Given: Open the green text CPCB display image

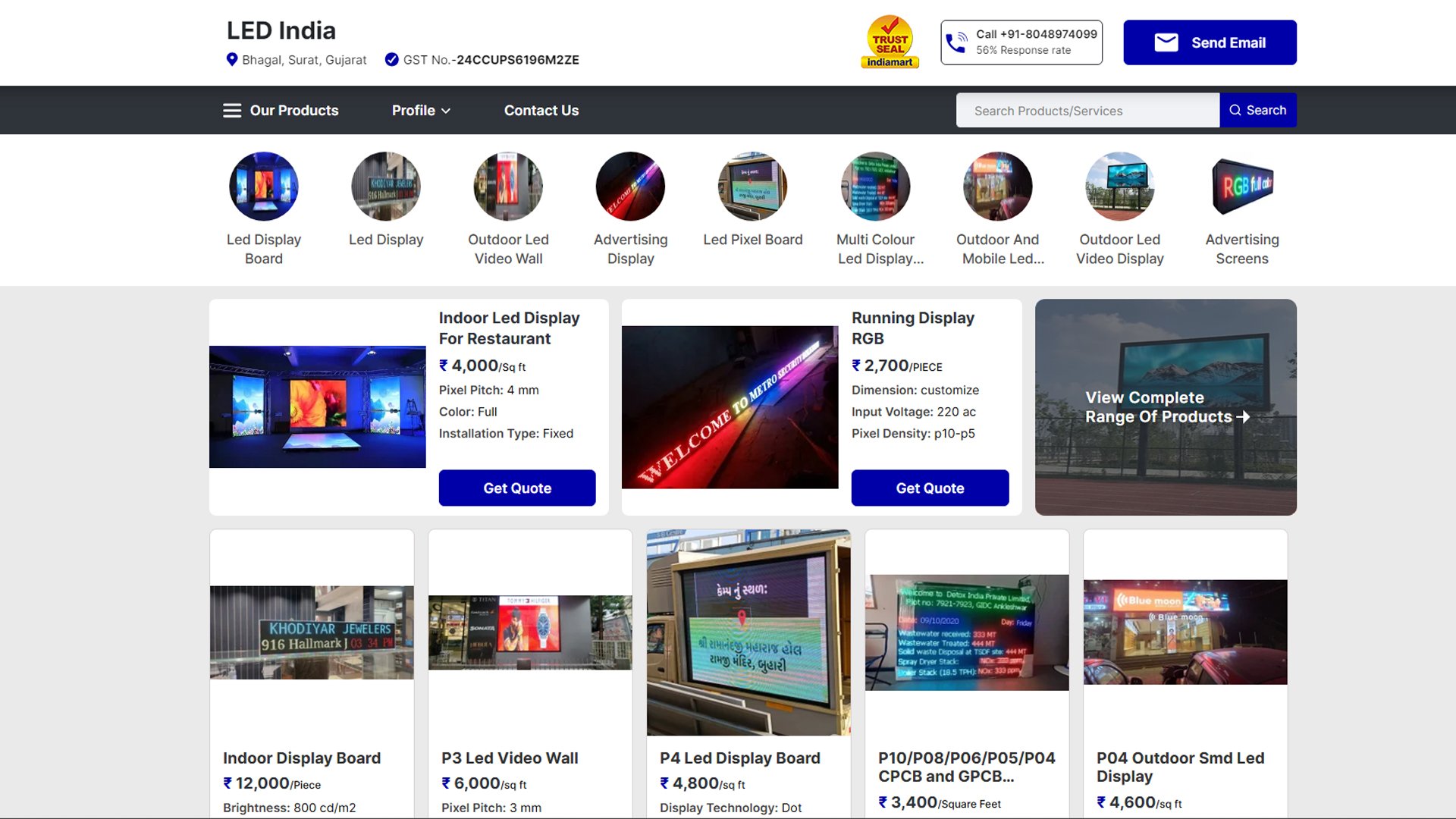Looking at the screenshot, I should click(x=967, y=632).
